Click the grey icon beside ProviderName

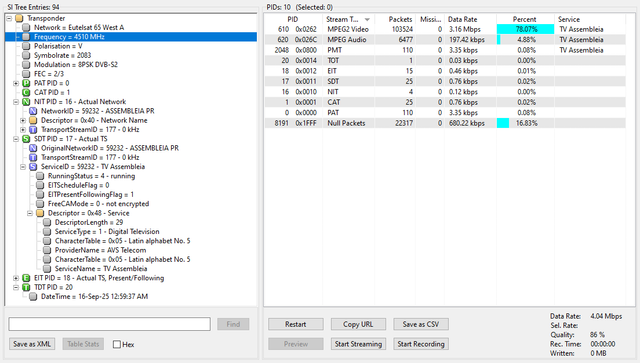point(47,250)
